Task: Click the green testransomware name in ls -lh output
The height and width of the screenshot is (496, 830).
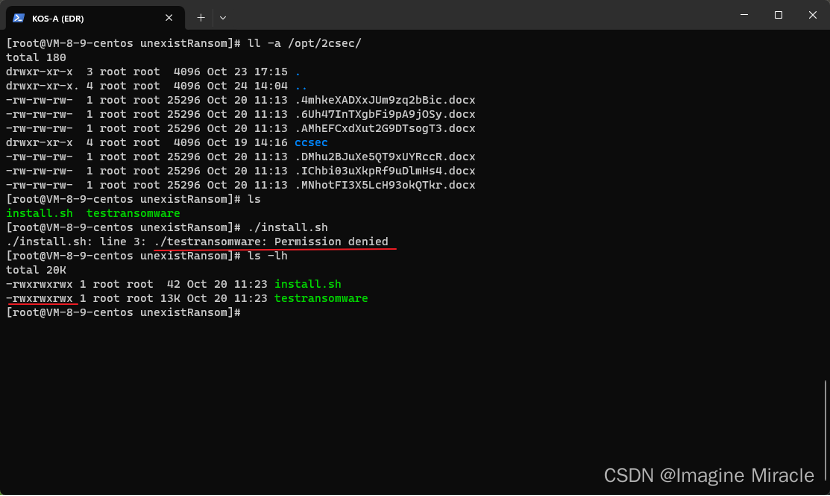Action: click(x=321, y=298)
